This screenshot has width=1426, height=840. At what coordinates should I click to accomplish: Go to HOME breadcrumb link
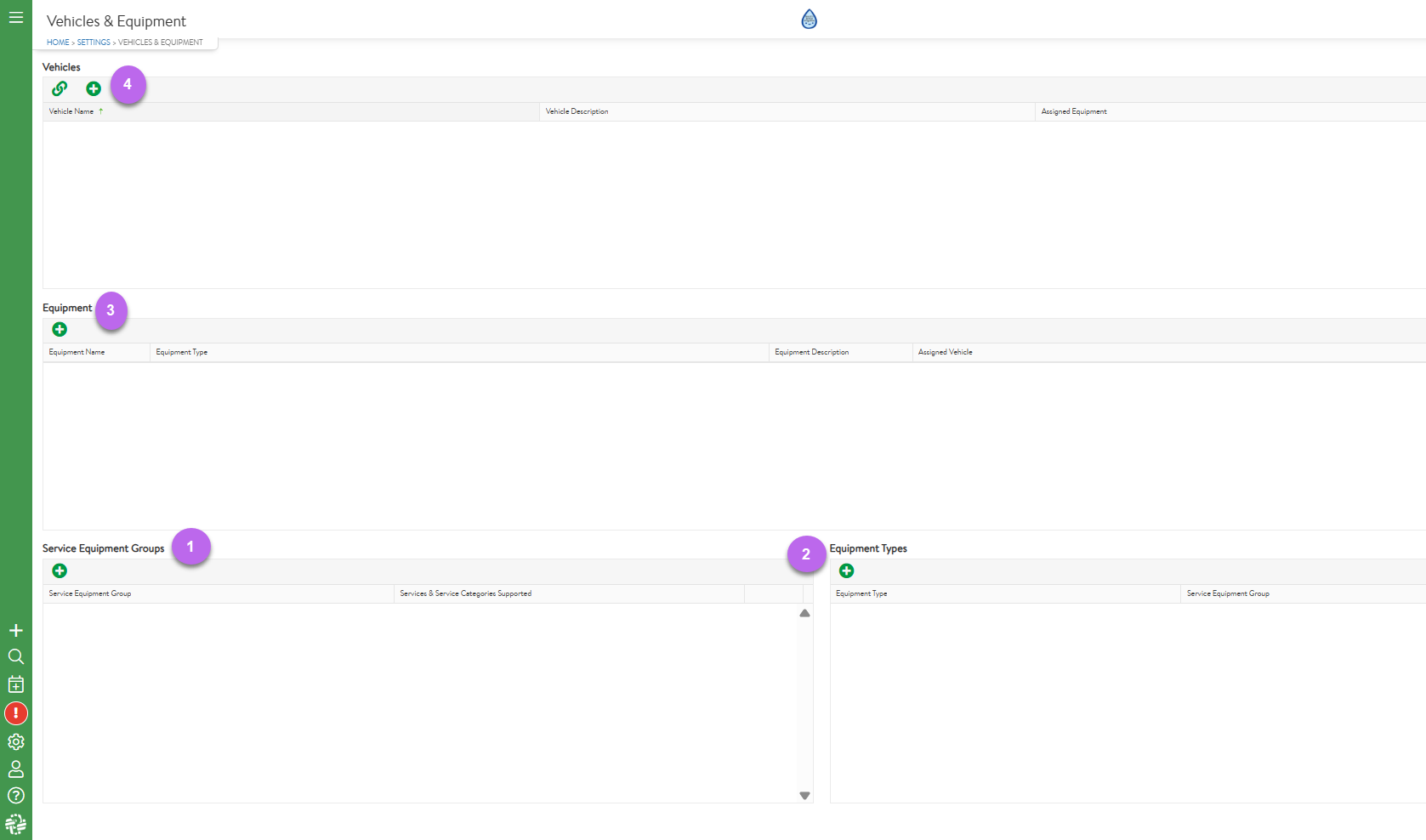coord(58,43)
